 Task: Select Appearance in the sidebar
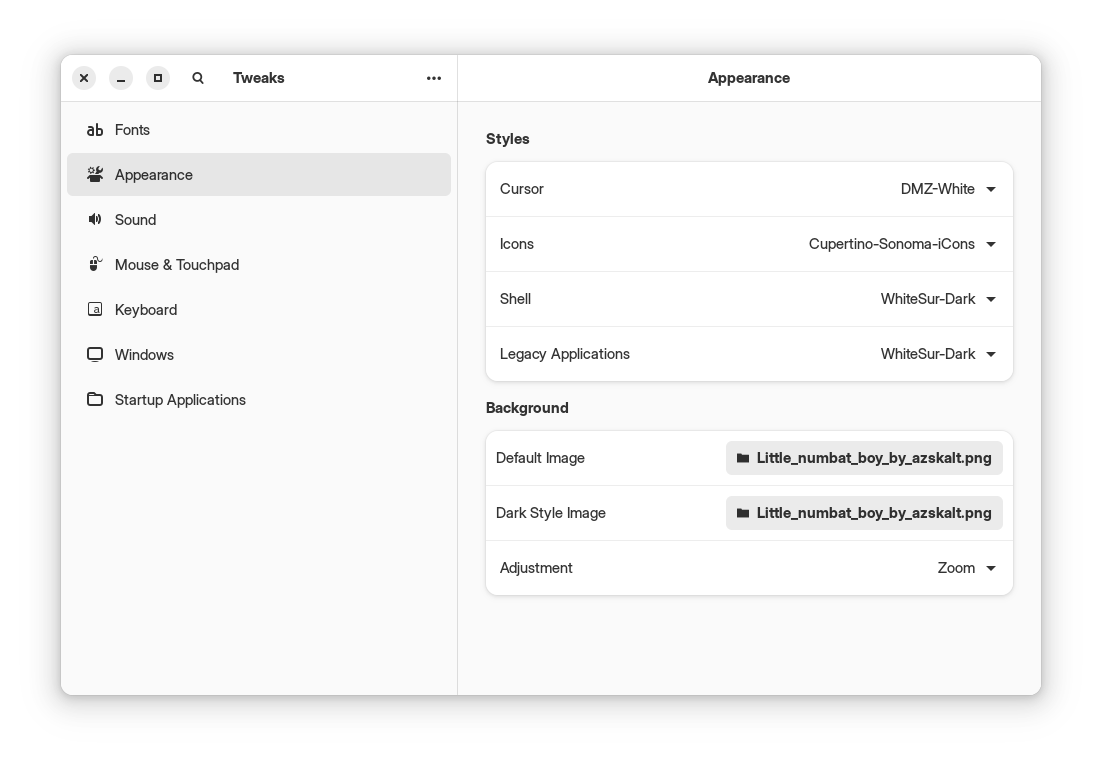259,174
